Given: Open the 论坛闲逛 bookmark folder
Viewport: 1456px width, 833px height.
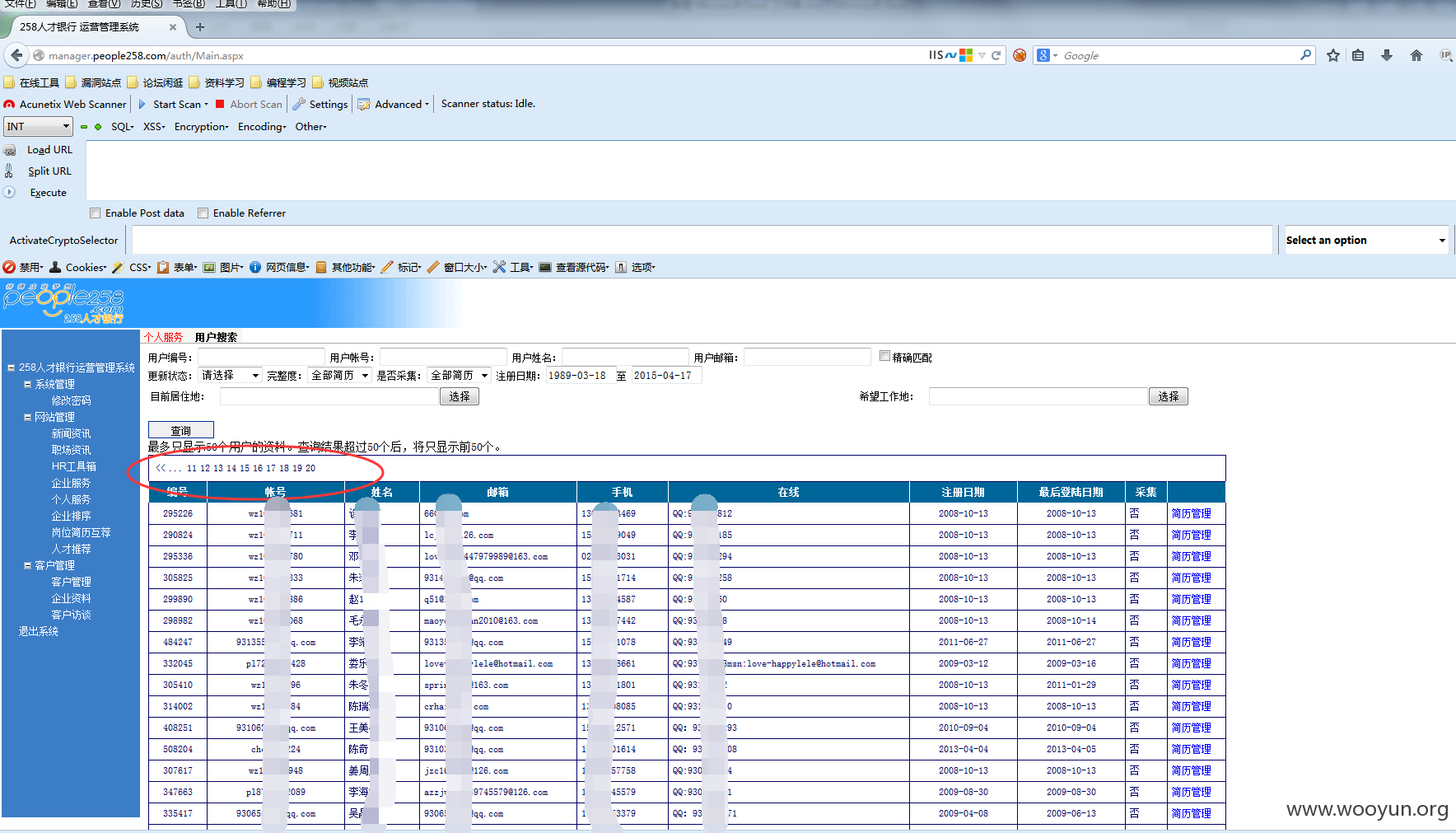Looking at the screenshot, I should pyautogui.click(x=155, y=82).
